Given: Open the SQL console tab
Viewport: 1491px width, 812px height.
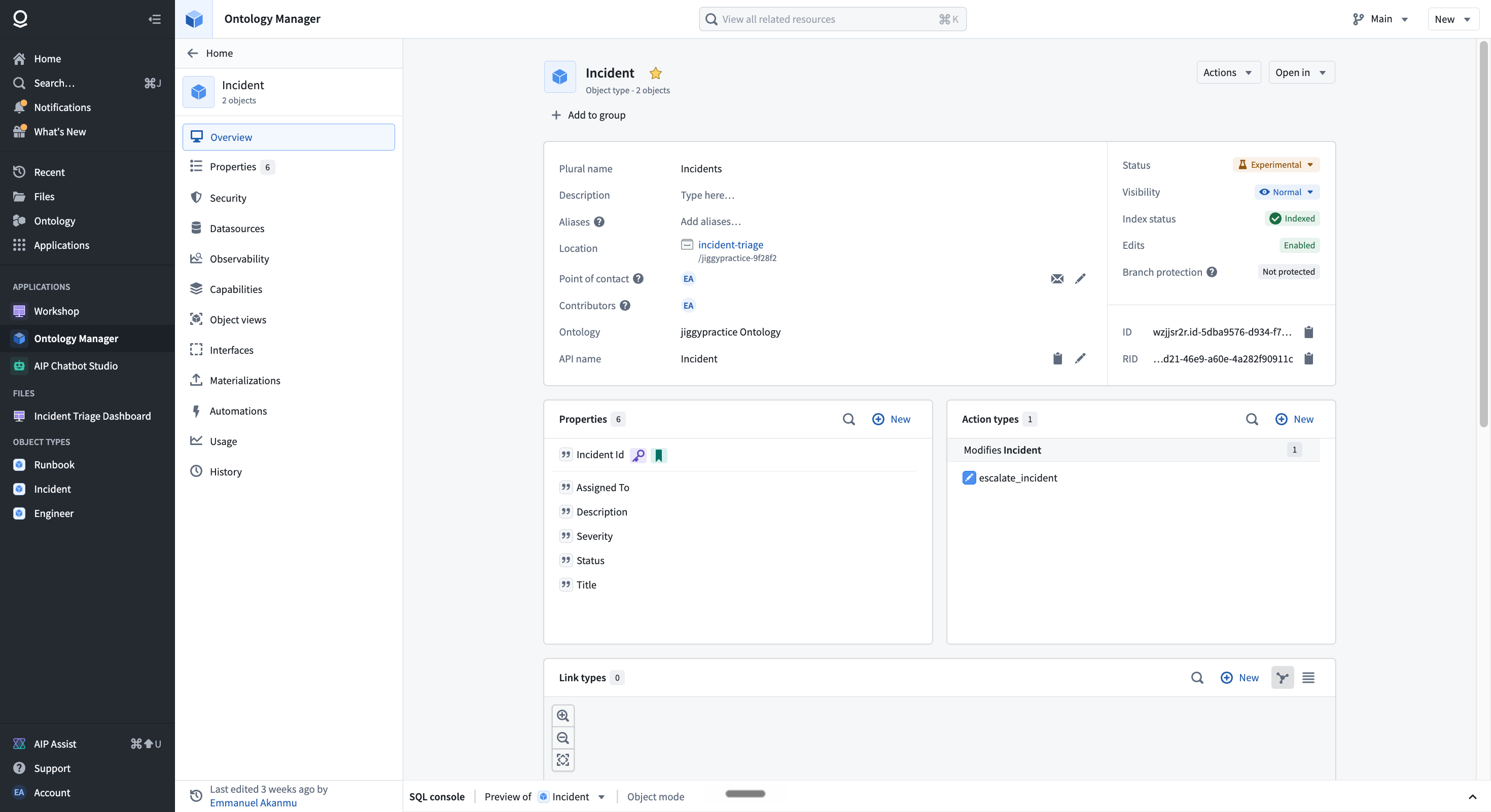Looking at the screenshot, I should (x=437, y=796).
